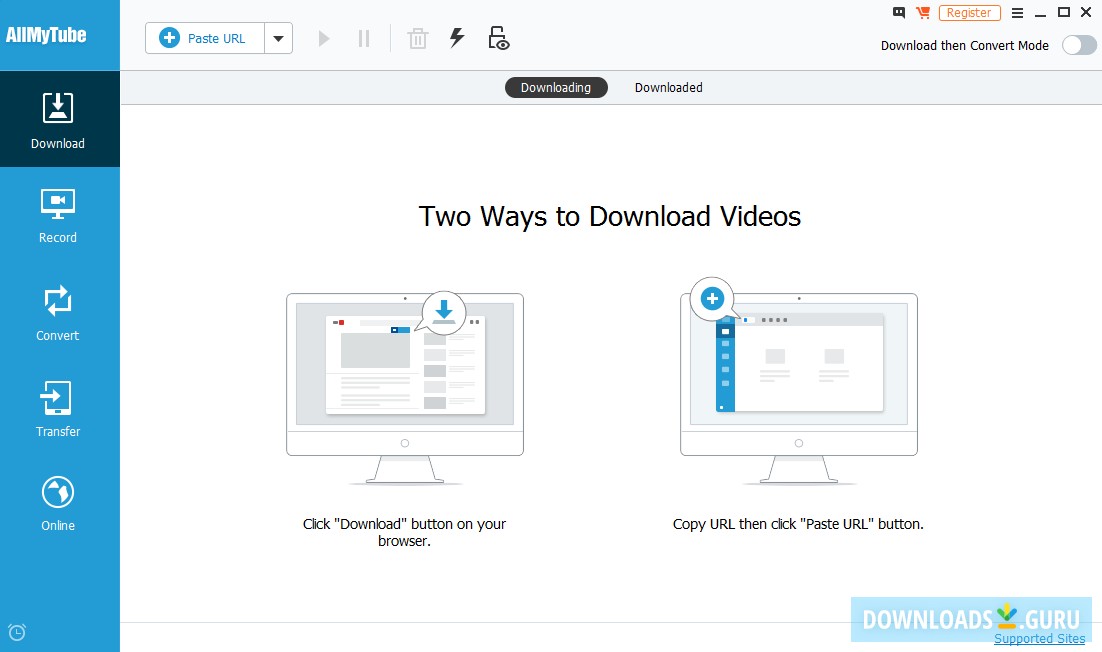The image size is (1102, 652).
Task: Click the private mode lock-eye icon
Action: (x=498, y=38)
